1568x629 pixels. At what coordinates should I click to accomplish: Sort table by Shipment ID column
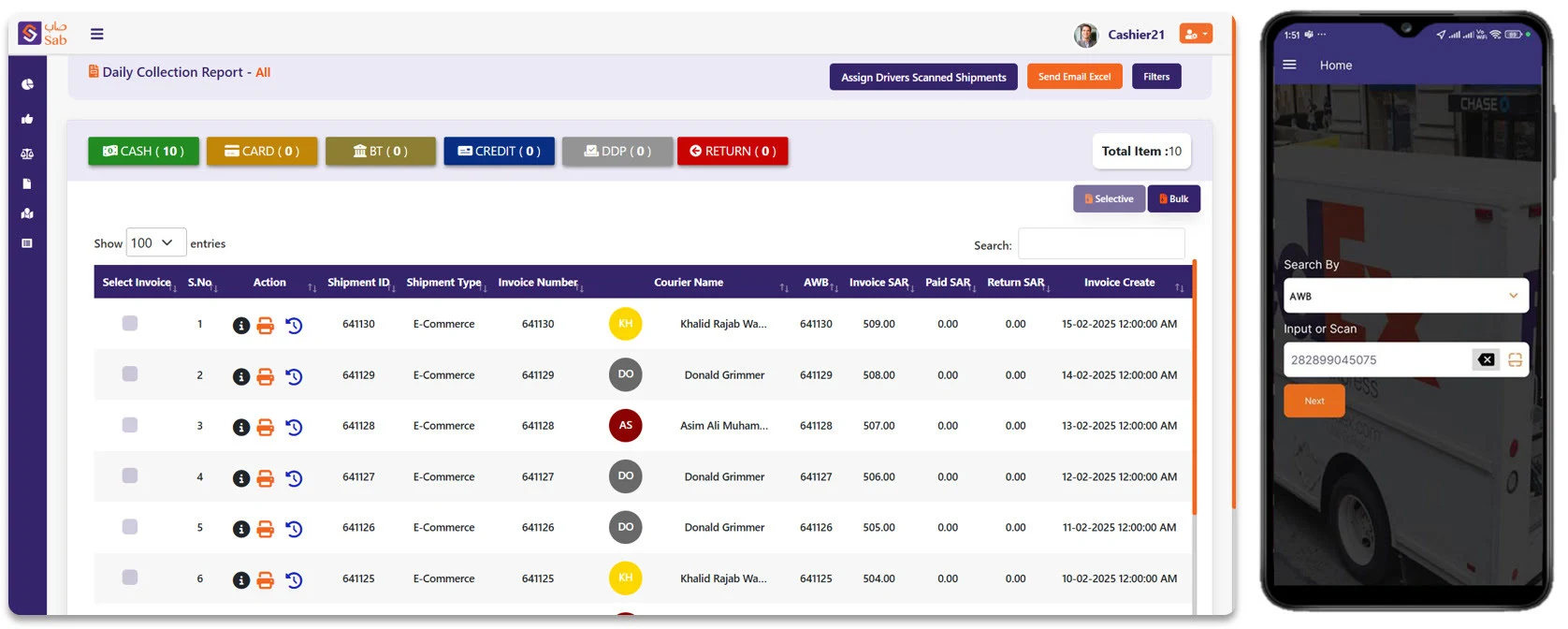tap(358, 282)
